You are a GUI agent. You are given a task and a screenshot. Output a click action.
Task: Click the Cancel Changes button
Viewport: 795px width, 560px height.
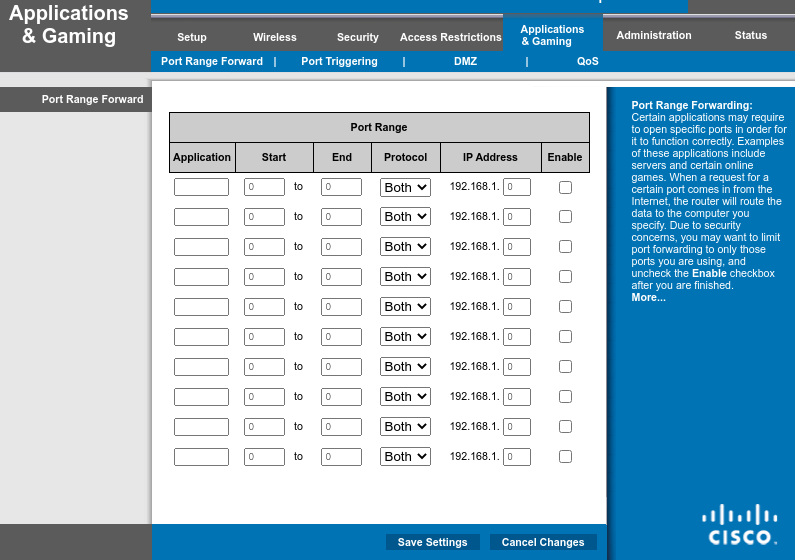coord(543,542)
